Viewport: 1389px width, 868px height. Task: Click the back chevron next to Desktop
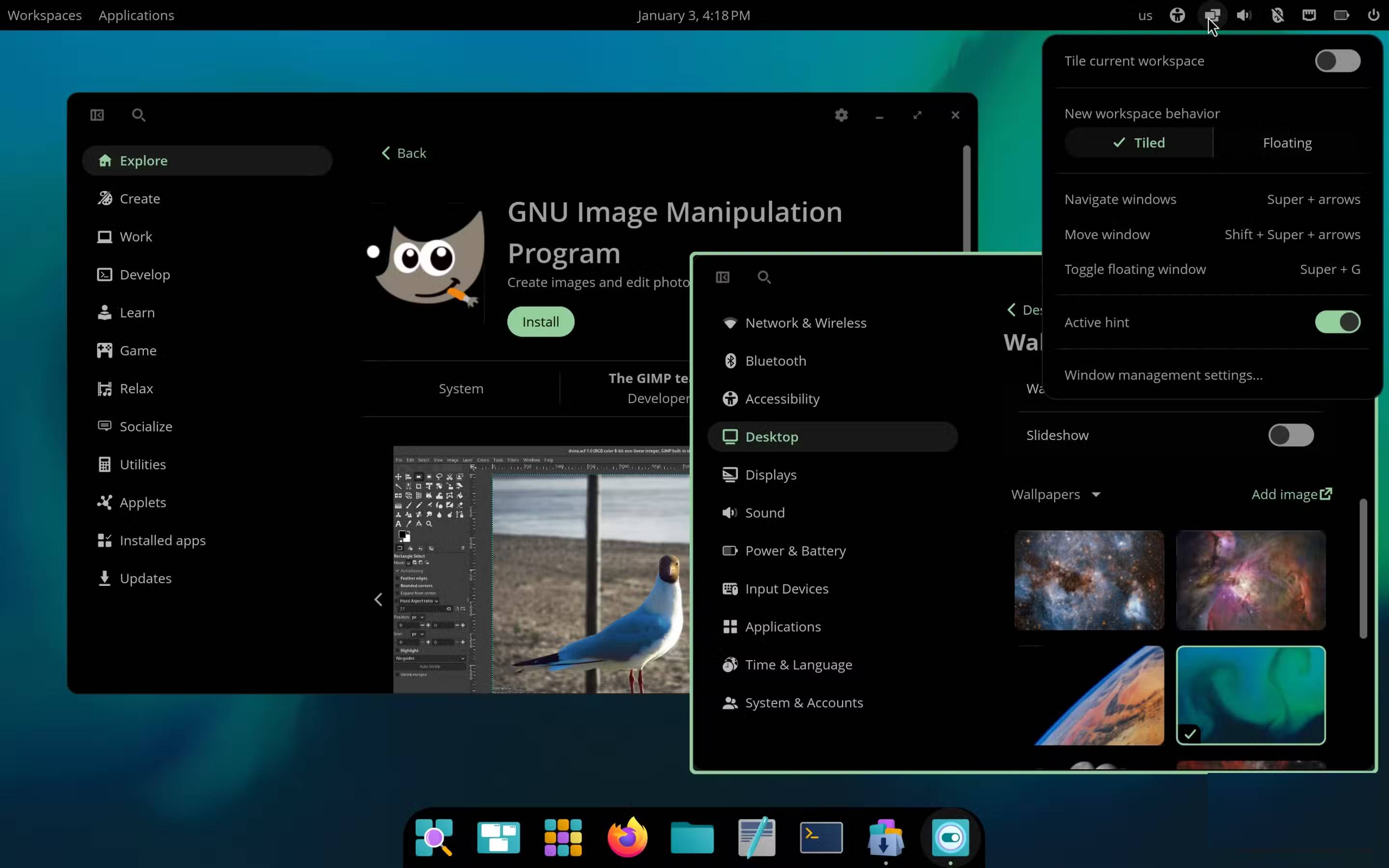(x=1012, y=310)
